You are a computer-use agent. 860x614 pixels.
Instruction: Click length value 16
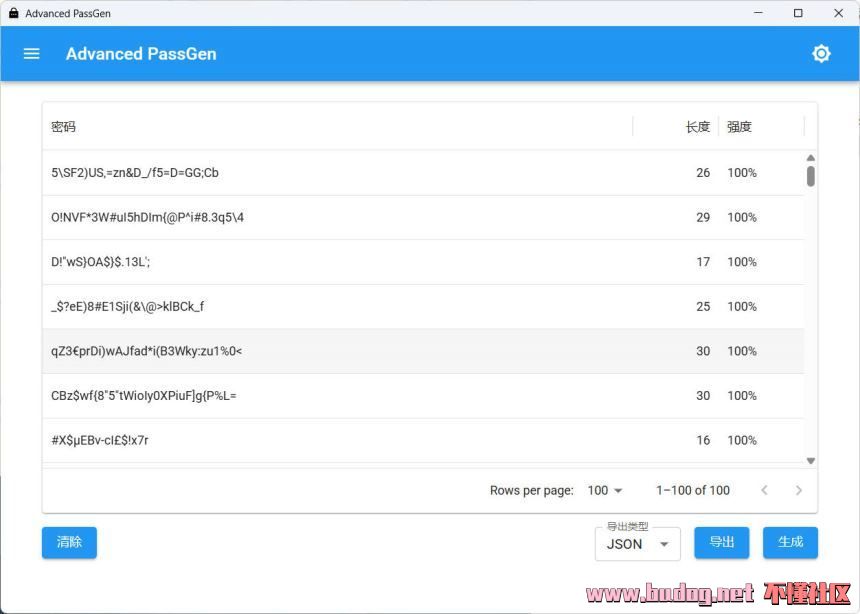pyautogui.click(x=703, y=440)
